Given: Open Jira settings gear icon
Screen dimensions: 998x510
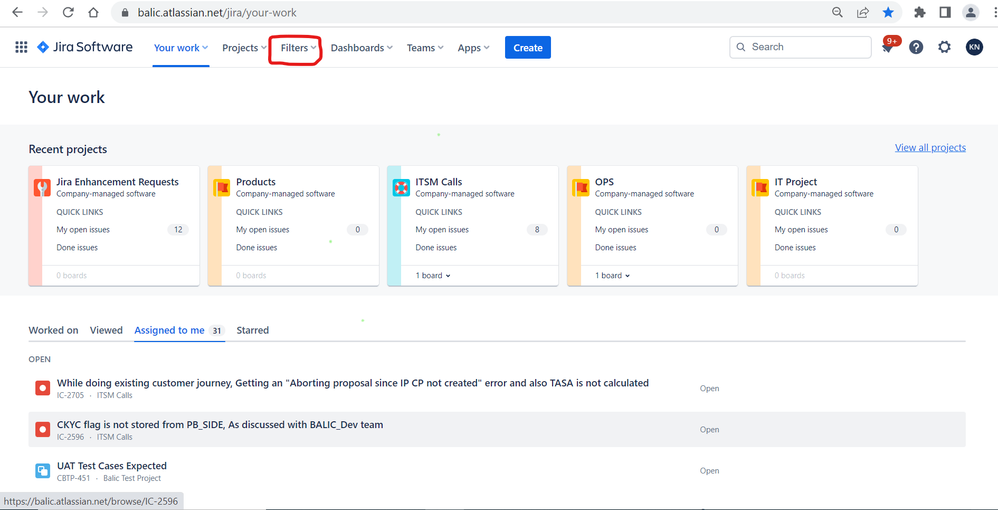Looking at the screenshot, I should click(945, 47).
